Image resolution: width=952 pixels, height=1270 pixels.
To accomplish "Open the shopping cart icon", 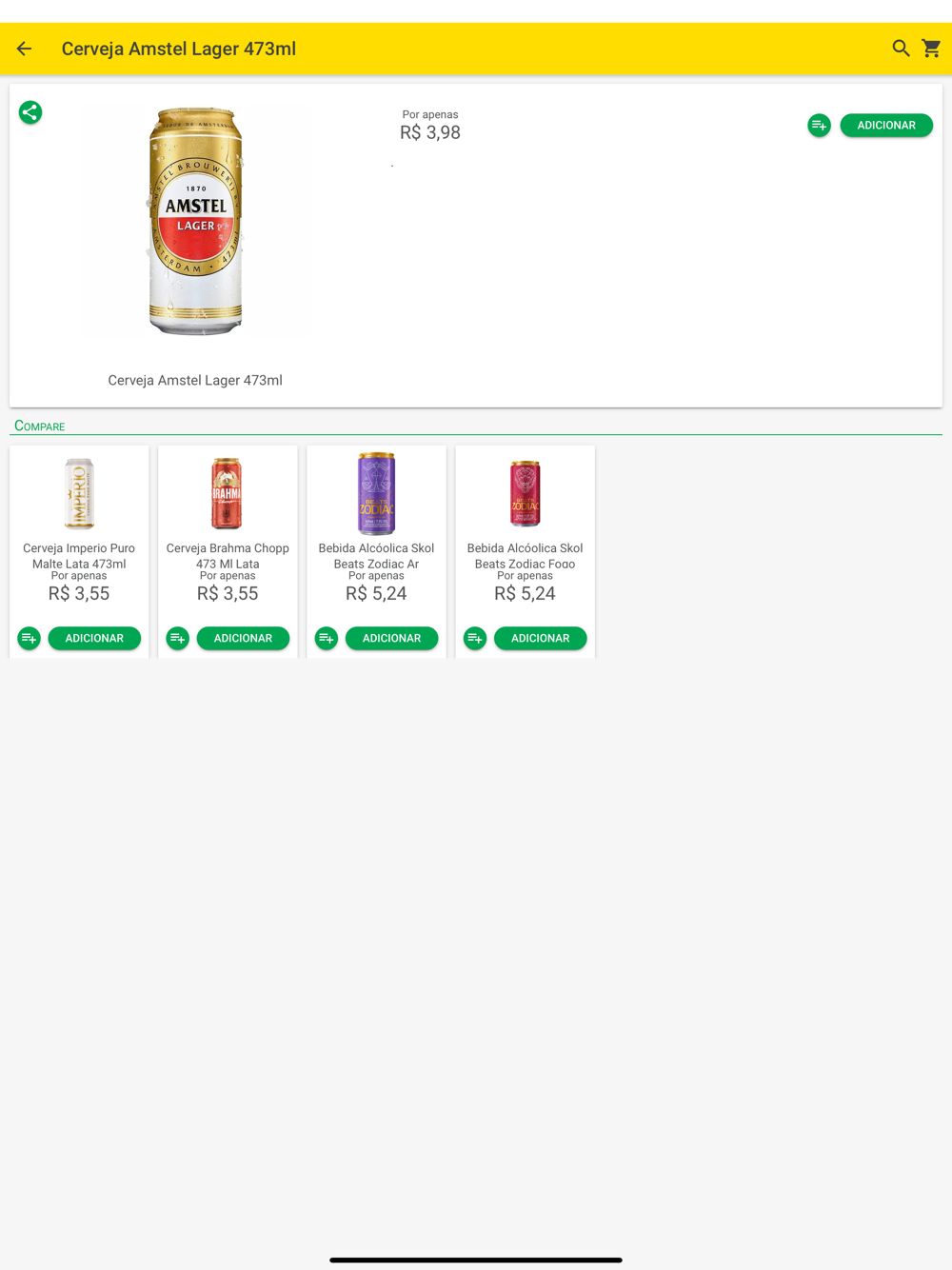I will point(931,49).
